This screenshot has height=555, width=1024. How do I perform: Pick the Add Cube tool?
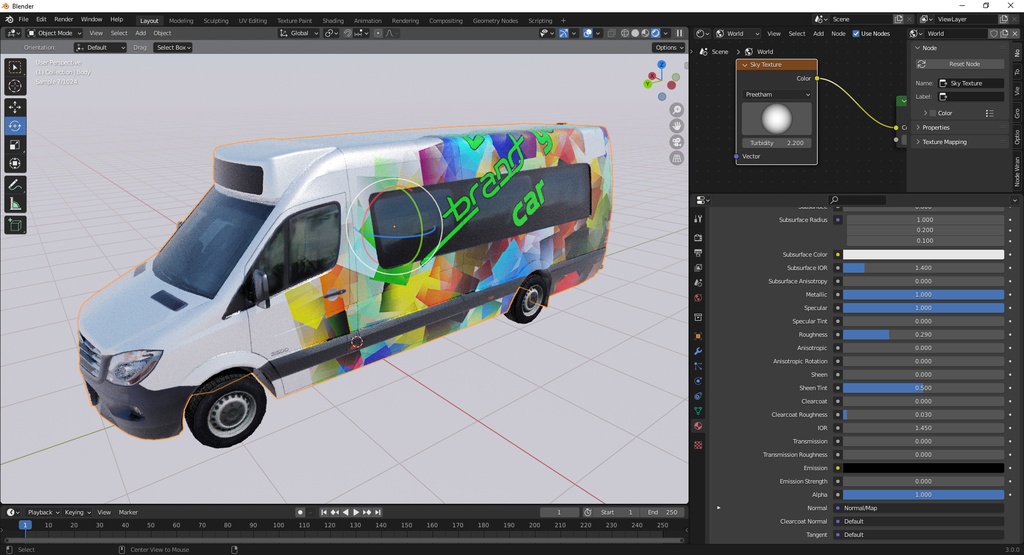[x=15, y=225]
